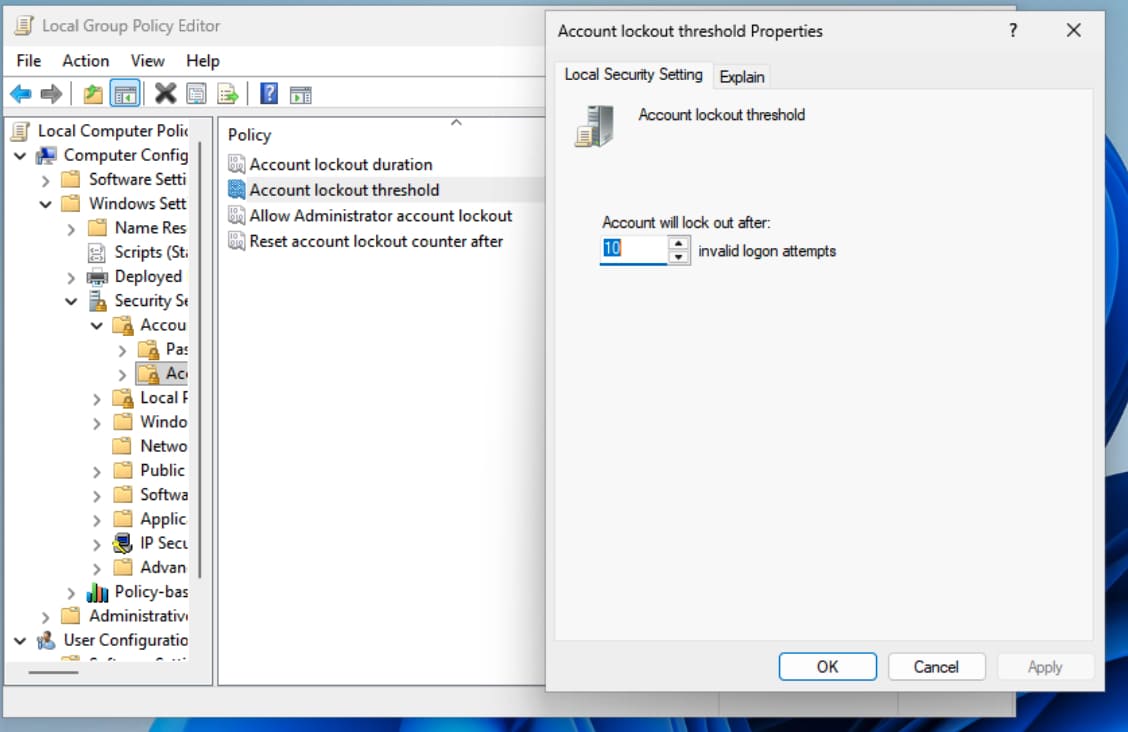
Task: Click the Show/Hide Action Pane toolbar icon
Action: coord(303,93)
